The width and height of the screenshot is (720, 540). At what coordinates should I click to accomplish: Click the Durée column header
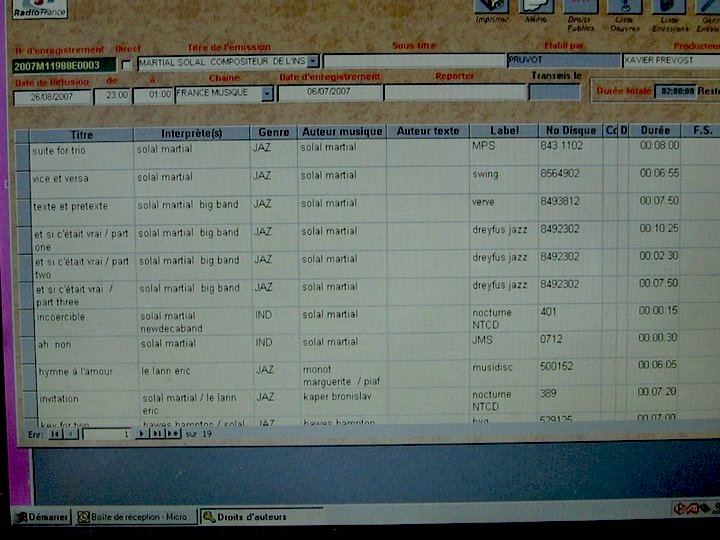point(655,130)
